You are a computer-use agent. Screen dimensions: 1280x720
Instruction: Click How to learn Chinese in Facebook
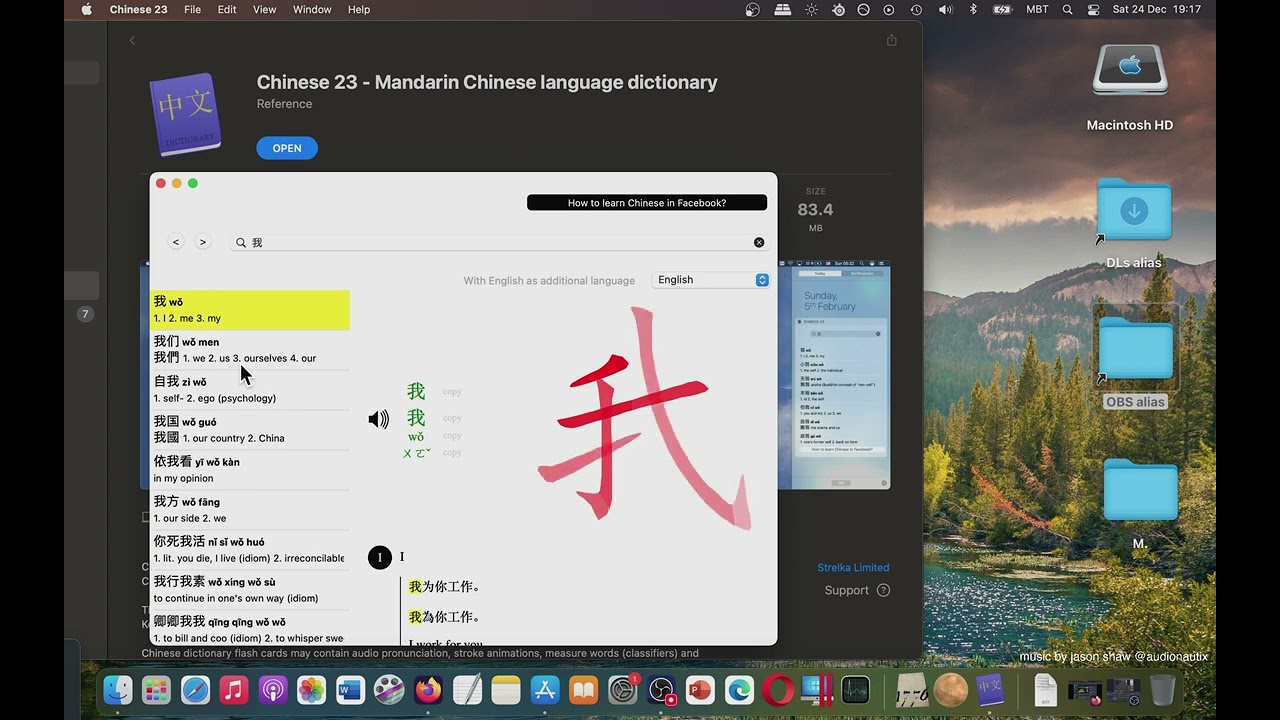[647, 203]
